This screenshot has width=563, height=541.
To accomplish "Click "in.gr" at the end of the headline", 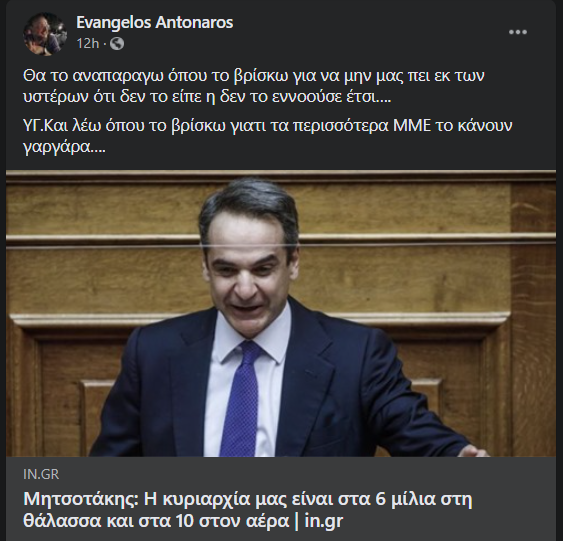I will click(x=324, y=521).
